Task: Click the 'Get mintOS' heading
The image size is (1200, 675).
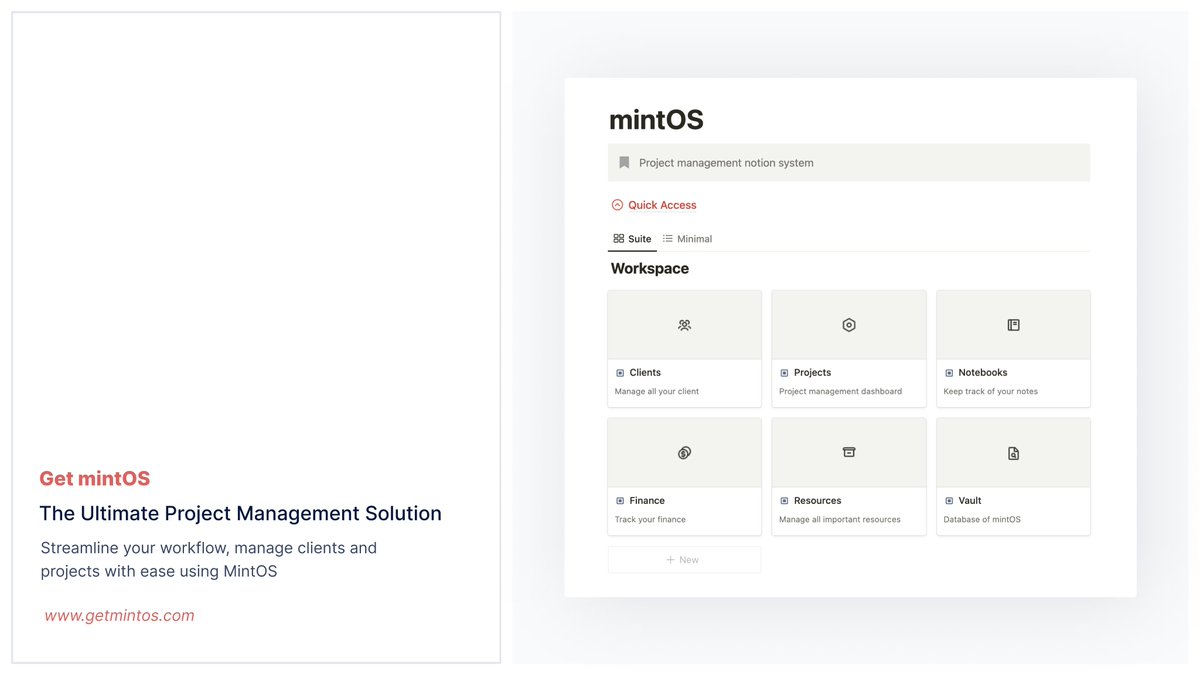Action: click(x=95, y=479)
